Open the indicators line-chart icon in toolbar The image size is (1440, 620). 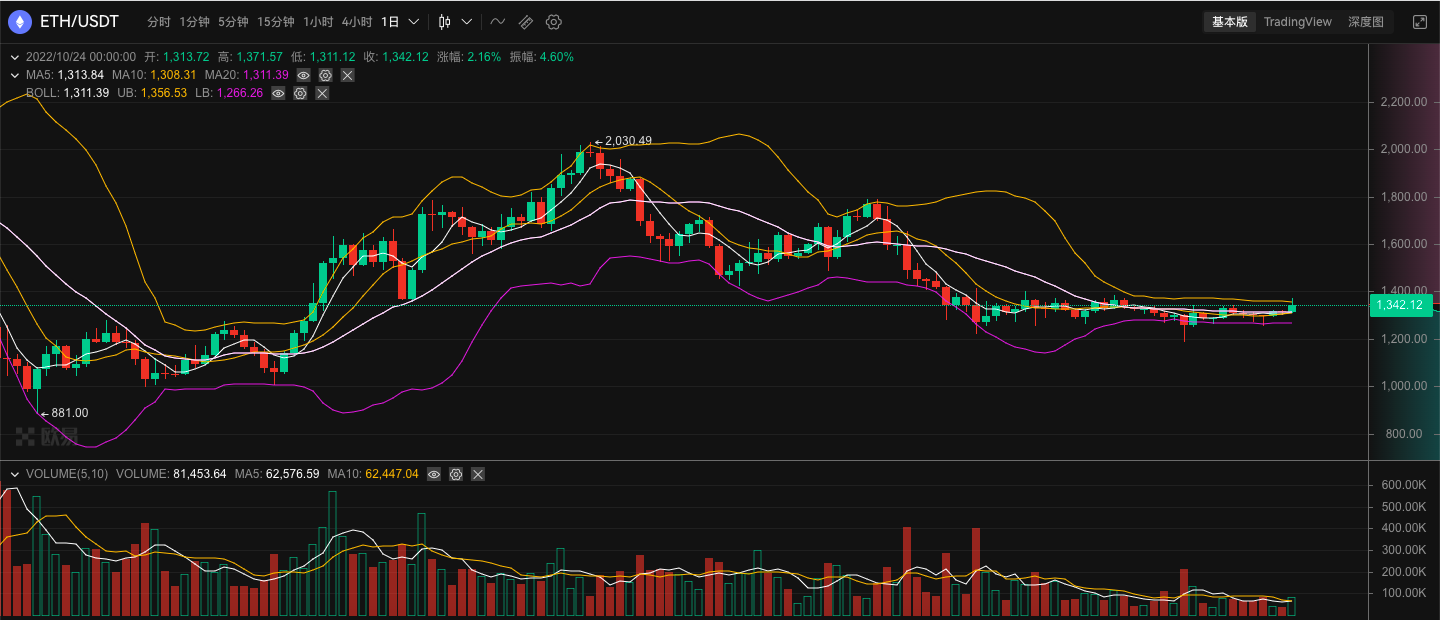(497, 22)
